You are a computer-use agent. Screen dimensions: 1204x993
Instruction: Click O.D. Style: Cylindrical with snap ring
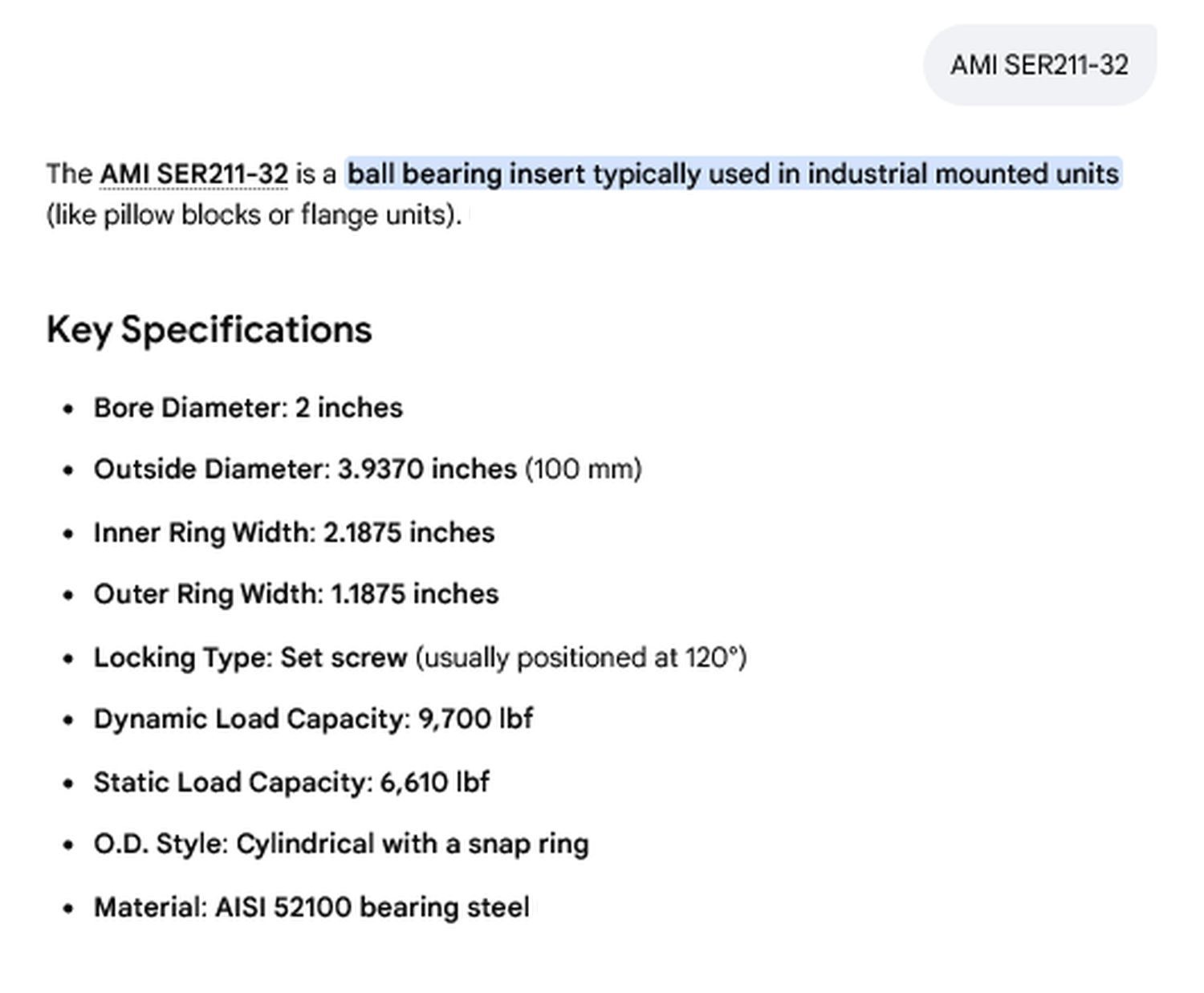tap(341, 844)
